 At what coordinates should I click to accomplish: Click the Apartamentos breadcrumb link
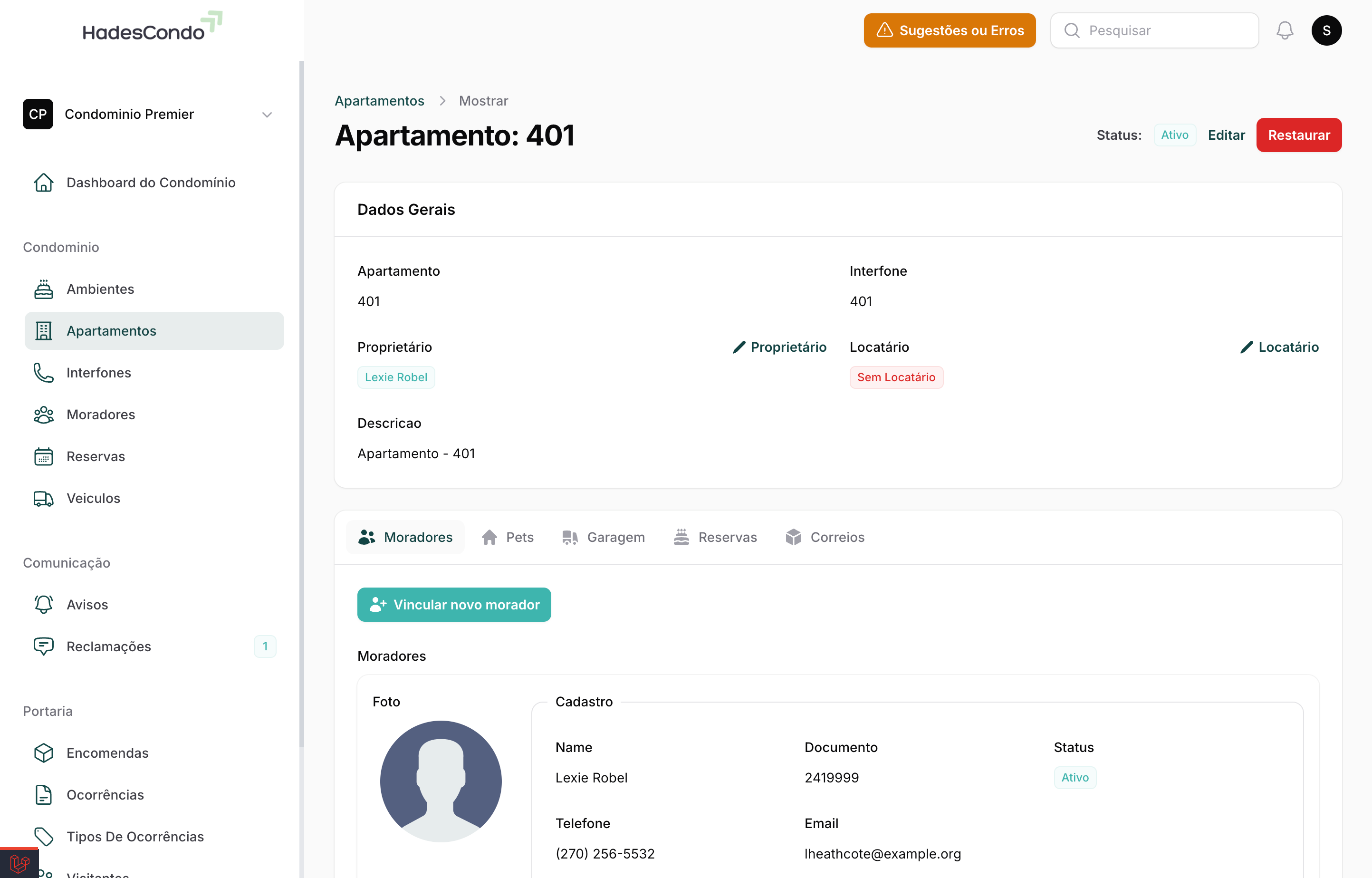click(379, 101)
